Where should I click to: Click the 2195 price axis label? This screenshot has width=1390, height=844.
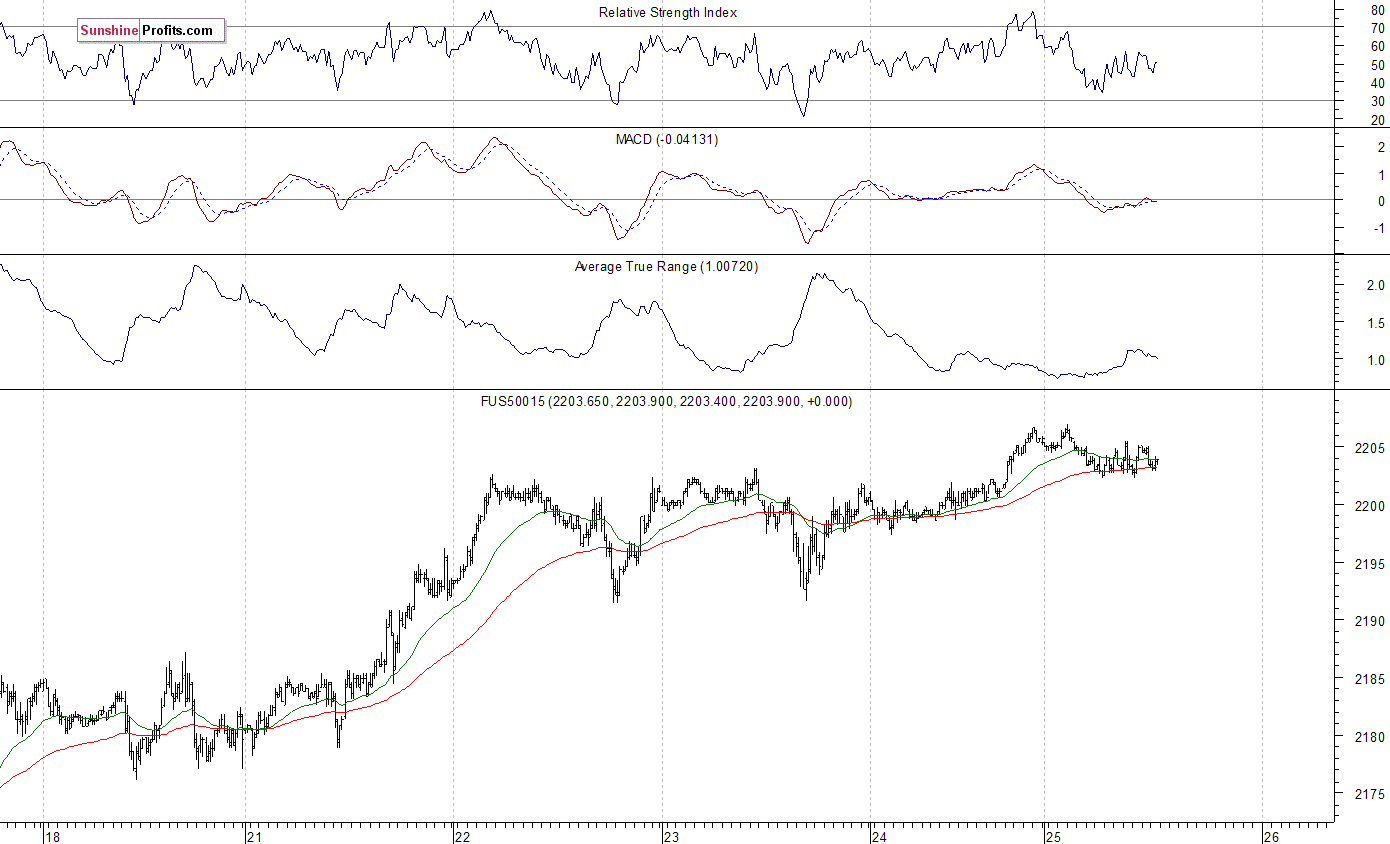pyautogui.click(x=1369, y=564)
